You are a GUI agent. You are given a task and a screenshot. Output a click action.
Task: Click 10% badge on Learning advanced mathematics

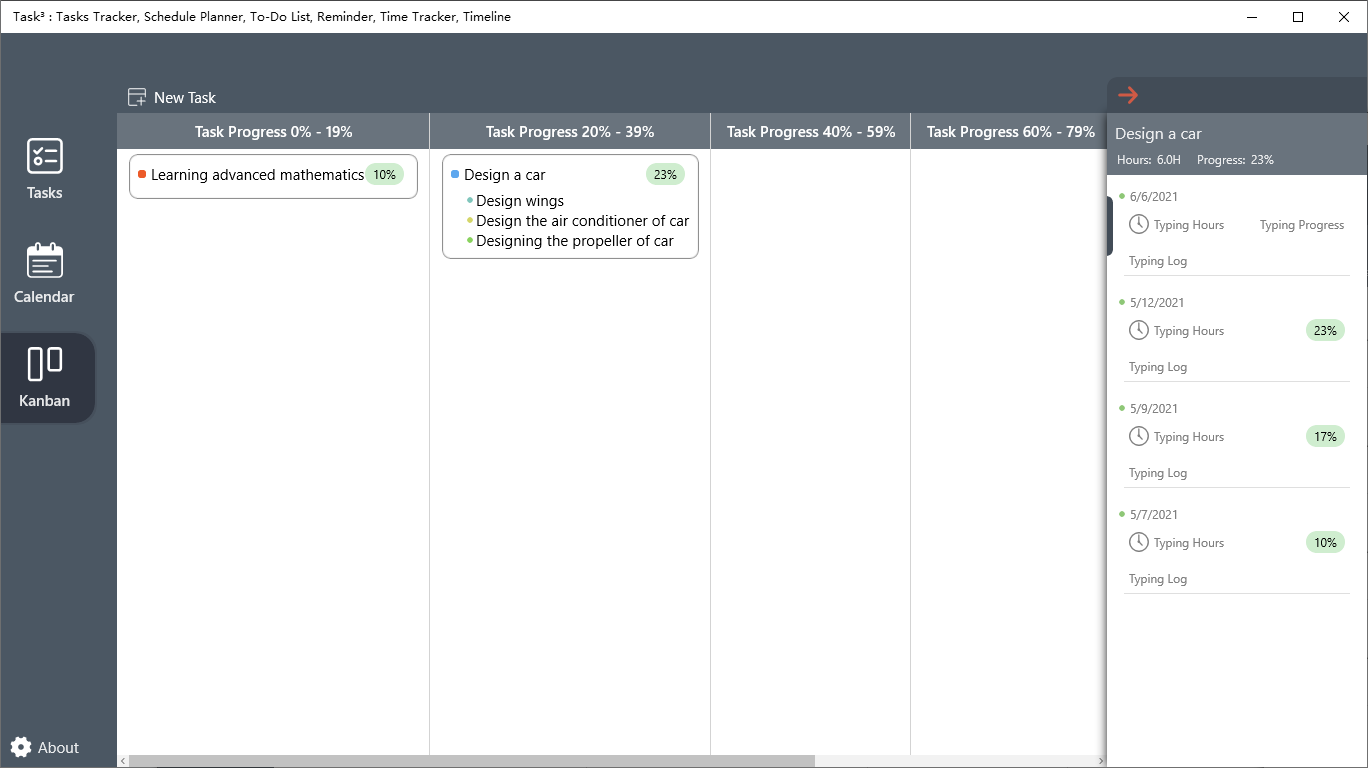(x=384, y=175)
